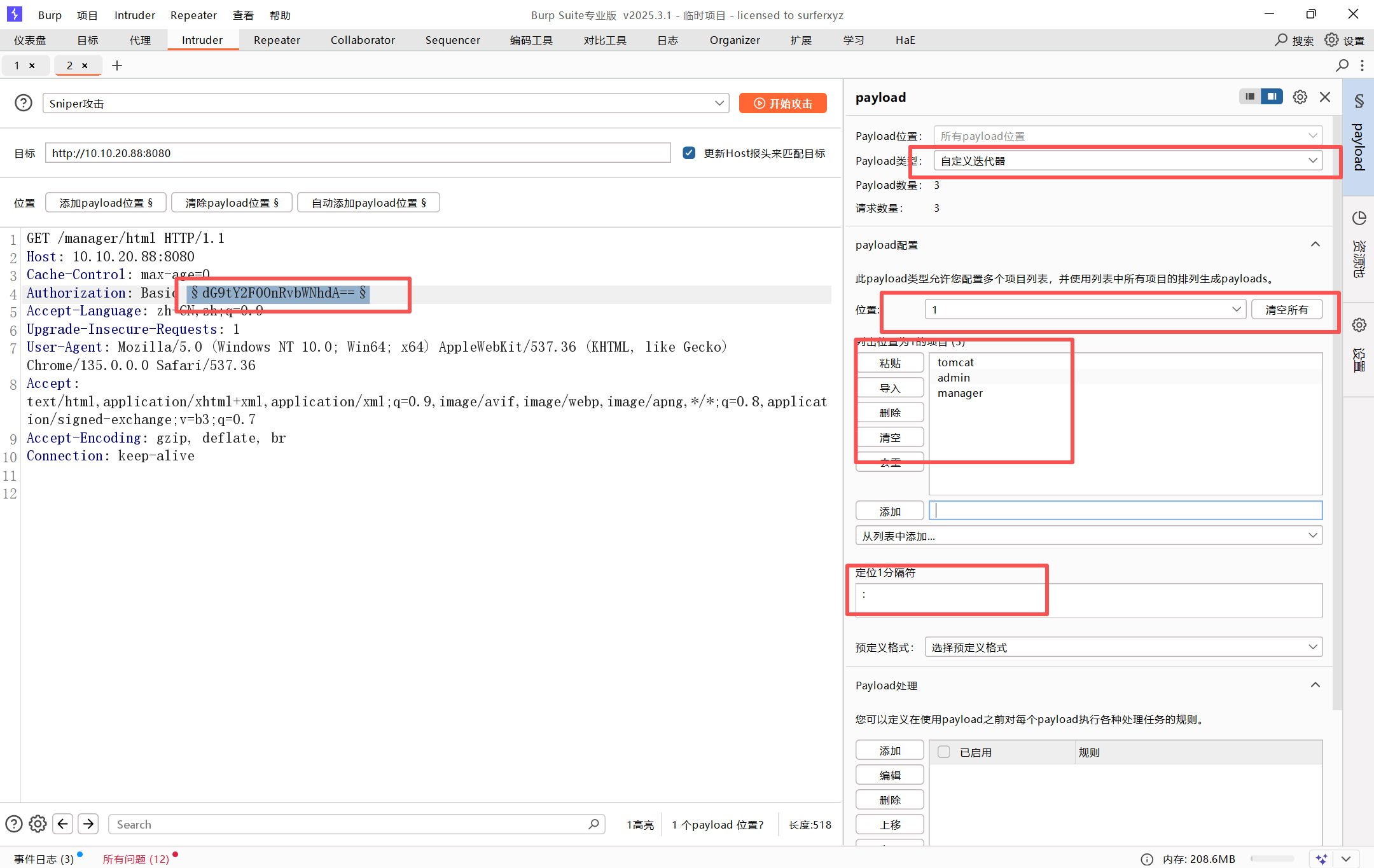Click the back arrow navigation icon
The height and width of the screenshot is (868, 1374).
(x=62, y=824)
